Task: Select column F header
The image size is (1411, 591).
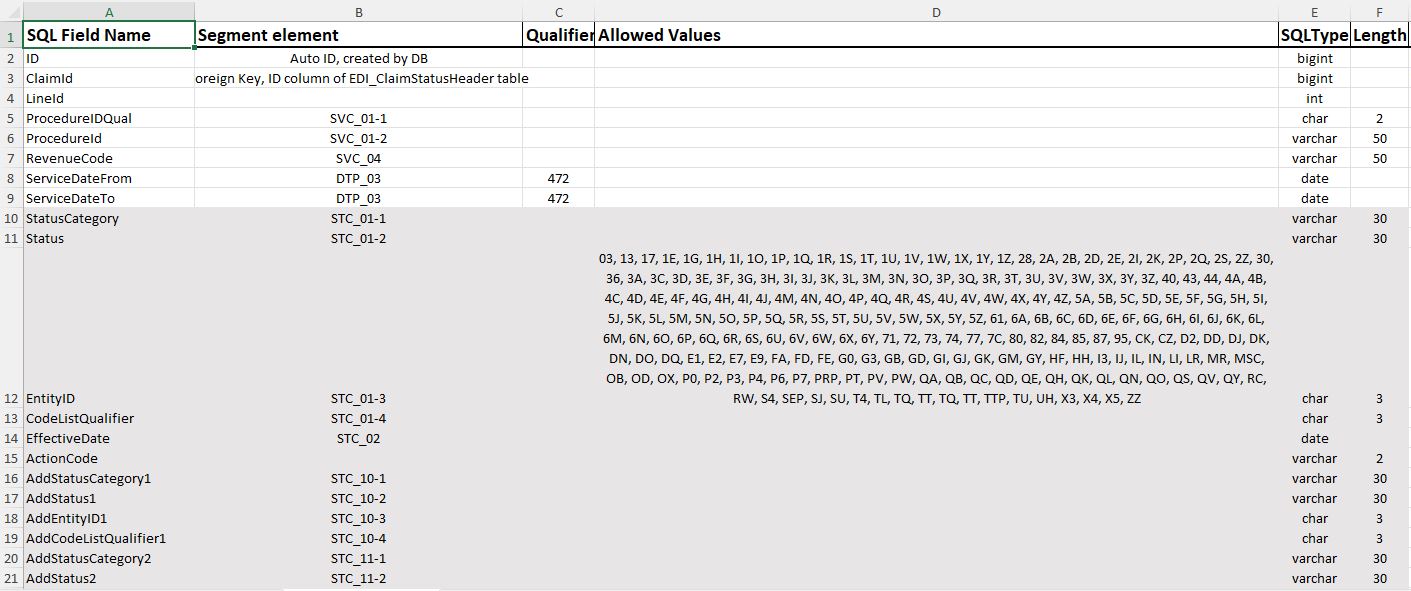Action: (1379, 11)
